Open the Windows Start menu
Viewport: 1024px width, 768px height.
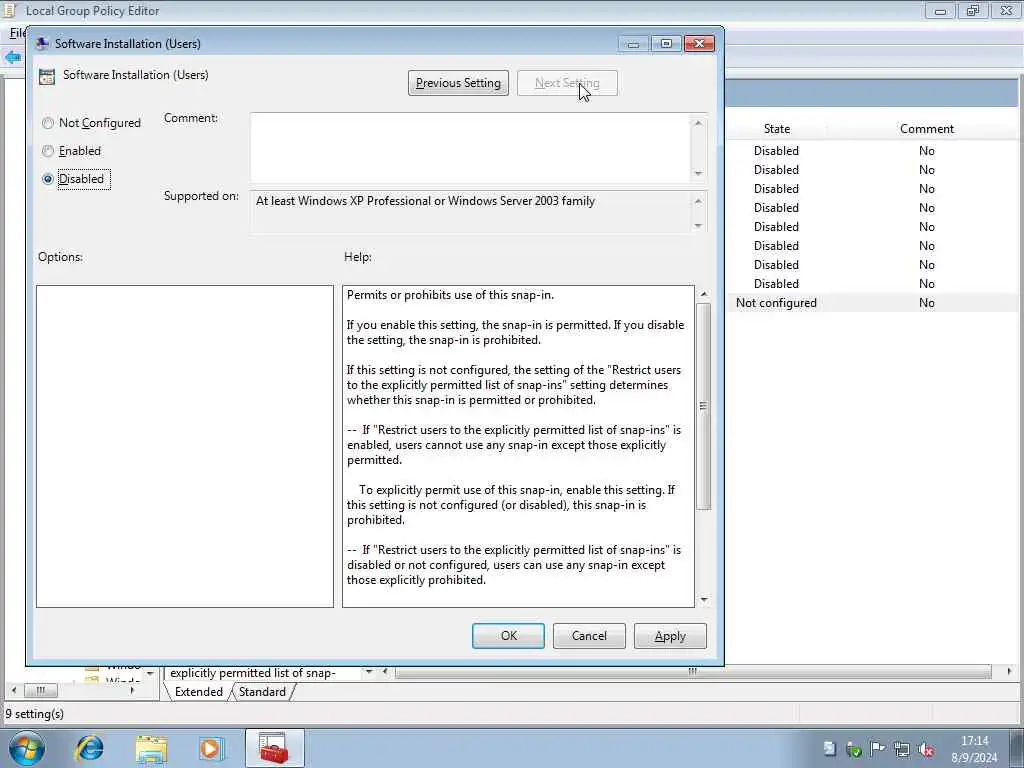click(27, 748)
